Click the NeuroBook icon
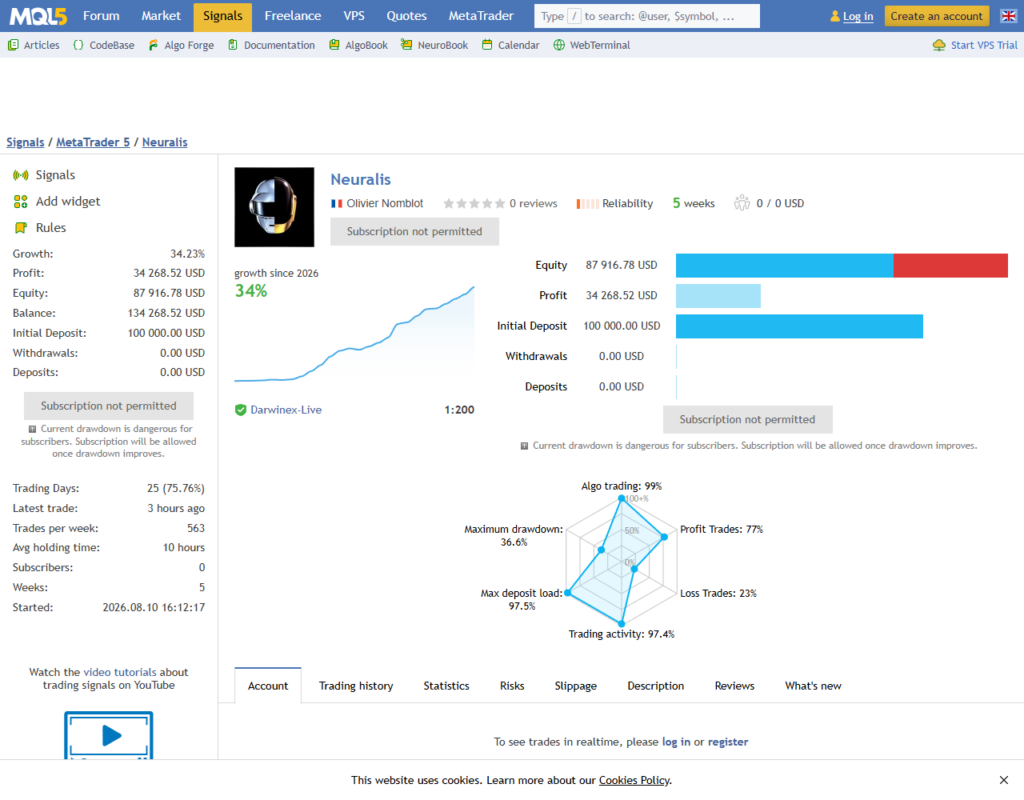 406,45
